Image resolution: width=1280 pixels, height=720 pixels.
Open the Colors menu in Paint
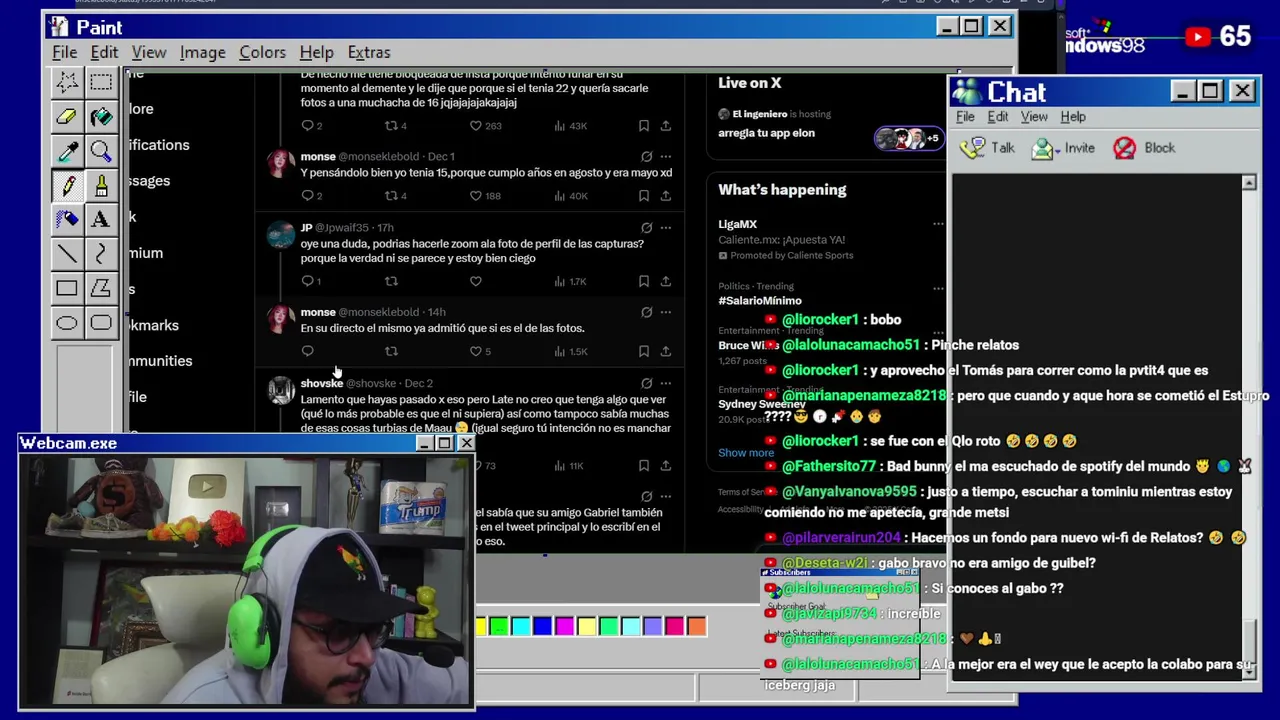262,52
